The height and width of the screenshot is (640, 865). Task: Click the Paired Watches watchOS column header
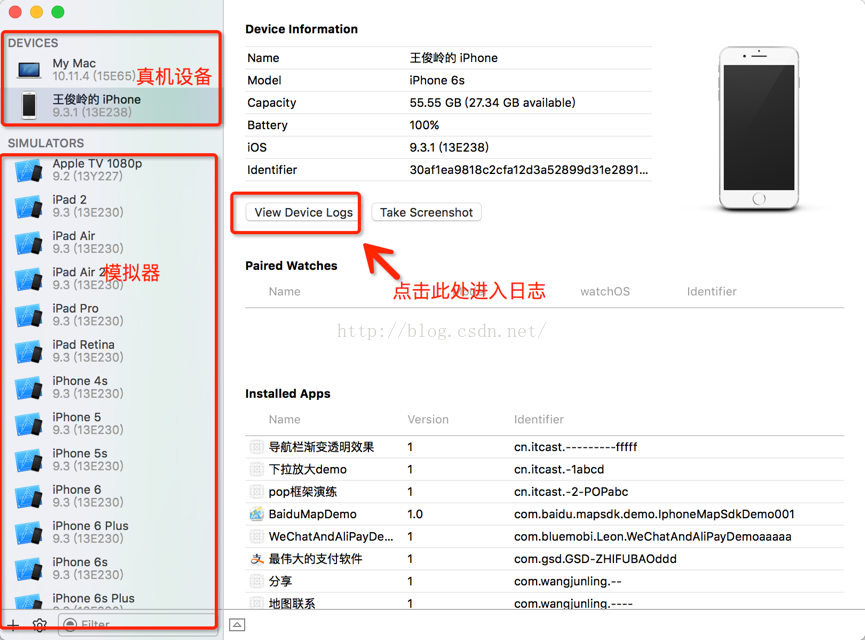605,291
